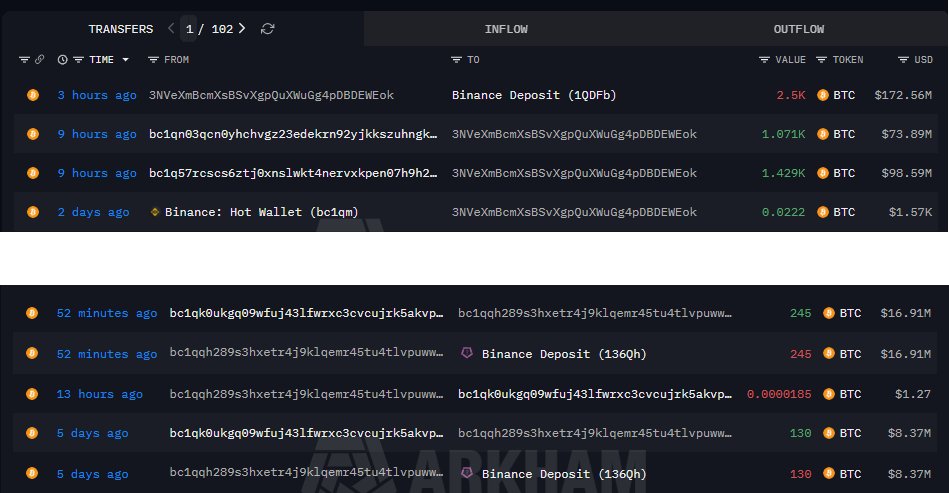Viewport: 949px width, 493px height.
Task: Select the 1.071K value
Action: click(783, 134)
